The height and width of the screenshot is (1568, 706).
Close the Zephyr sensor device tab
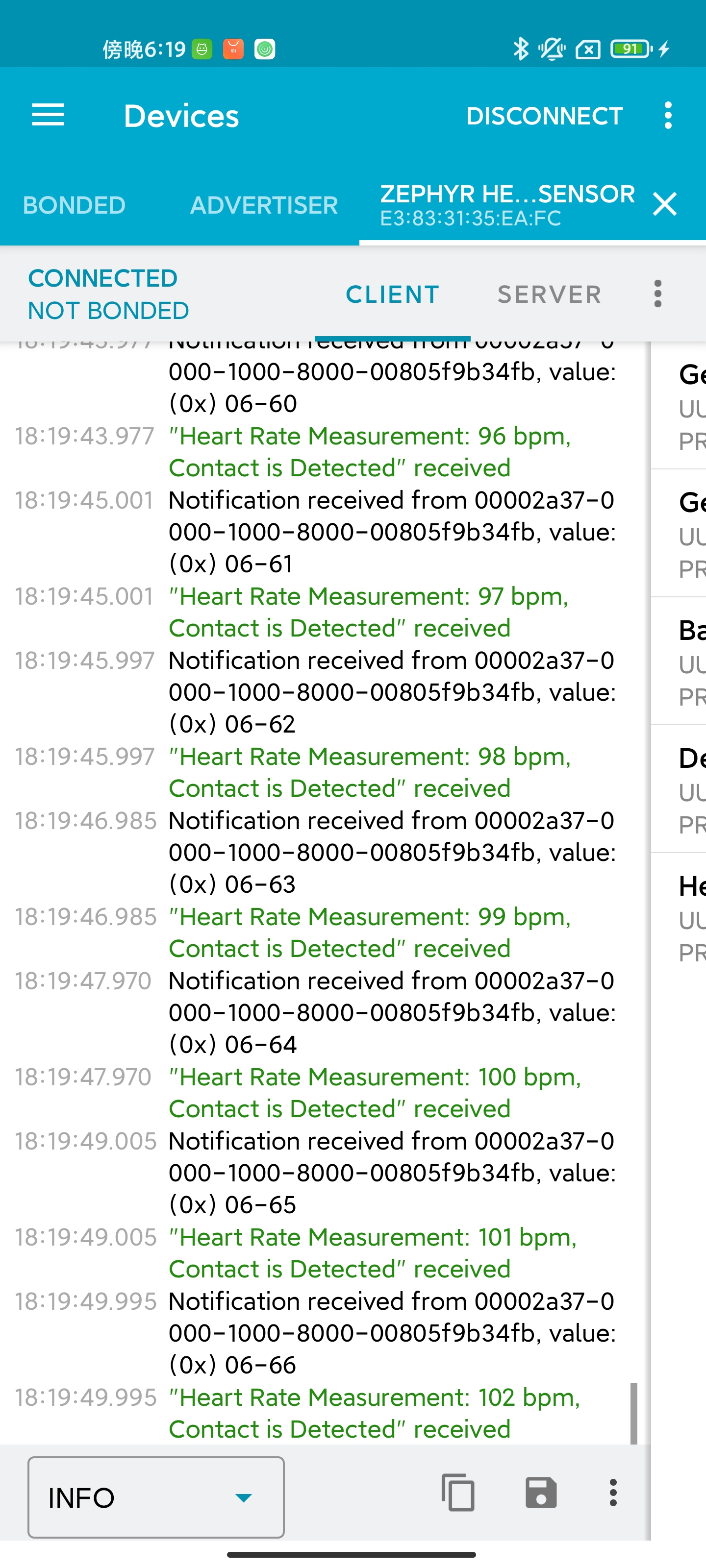coord(665,204)
